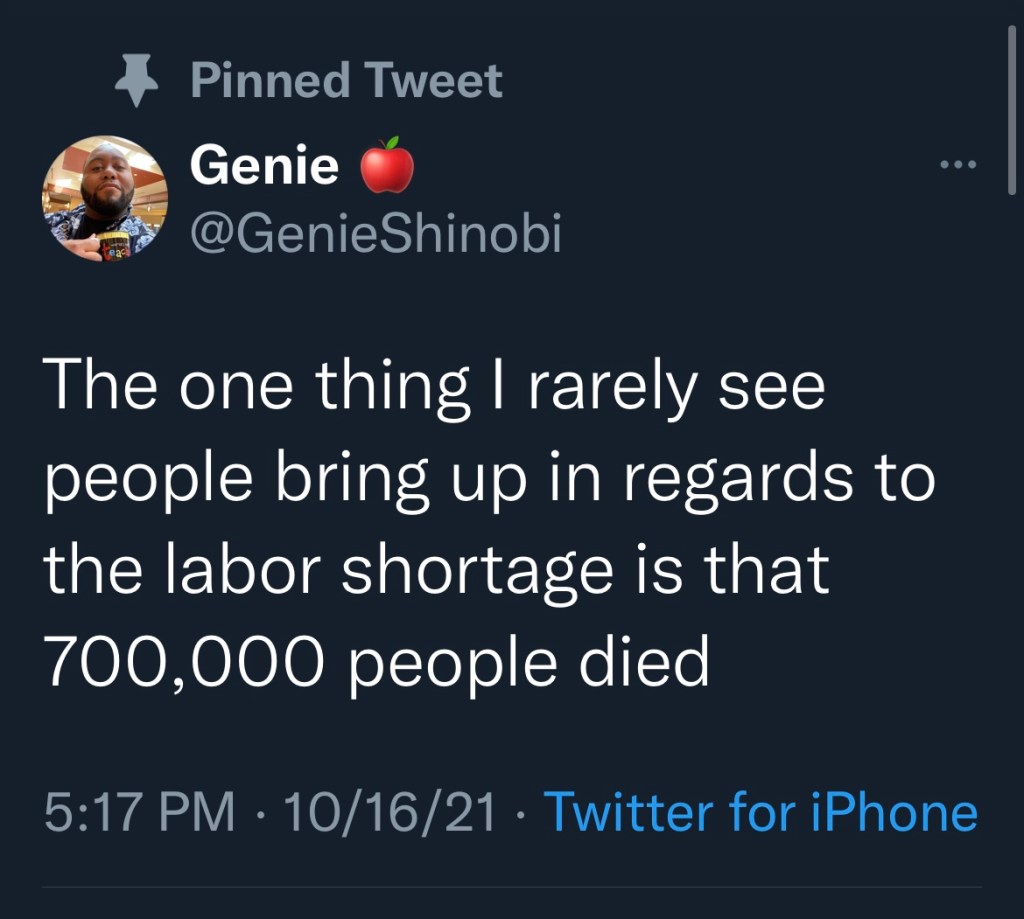Click the "Genie" display name
Image resolution: width=1024 pixels, height=919 pixels.
[x=264, y=165]
